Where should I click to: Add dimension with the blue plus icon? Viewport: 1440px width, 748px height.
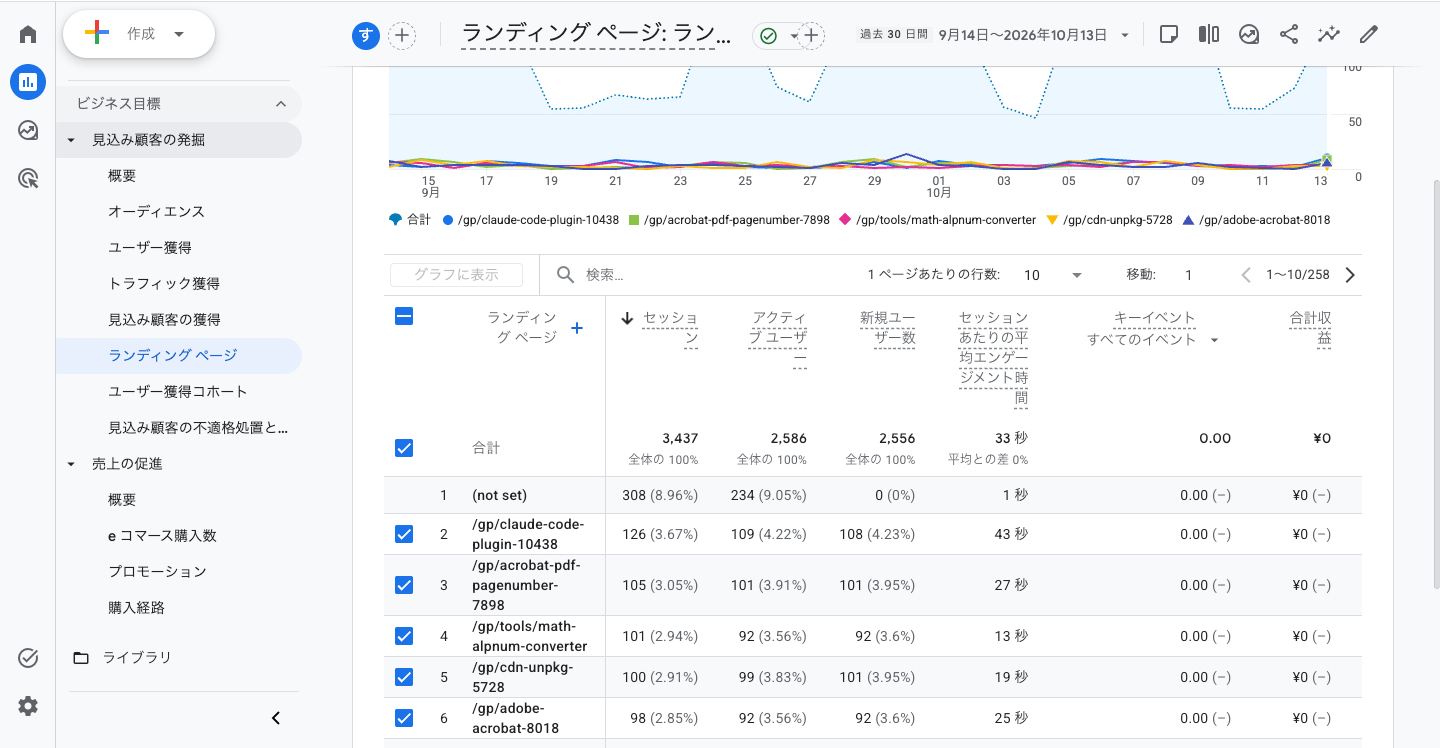(576, 328)
